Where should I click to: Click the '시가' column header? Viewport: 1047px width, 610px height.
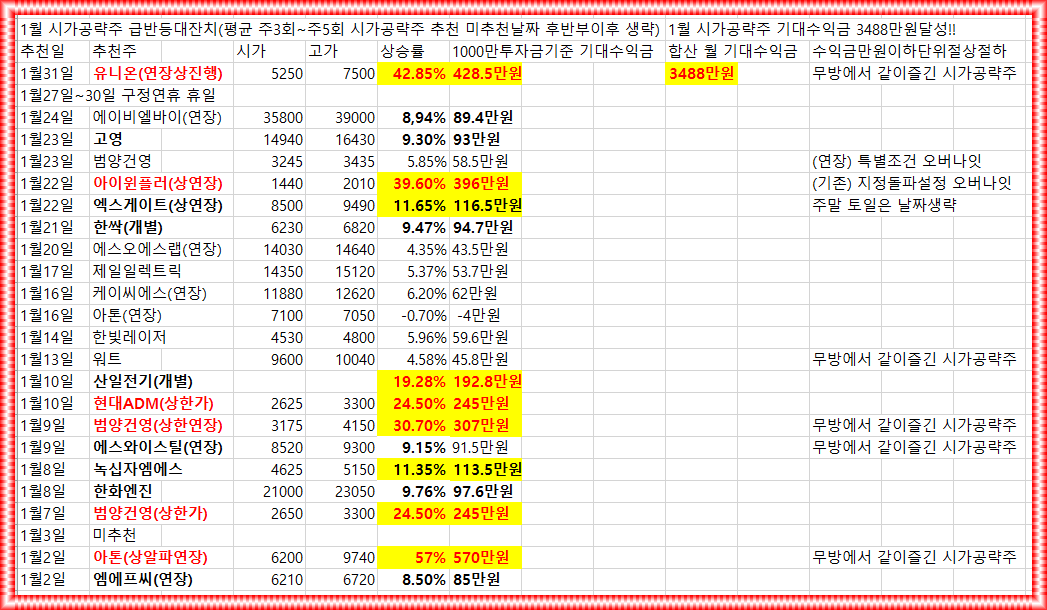[x=251, y=51]
